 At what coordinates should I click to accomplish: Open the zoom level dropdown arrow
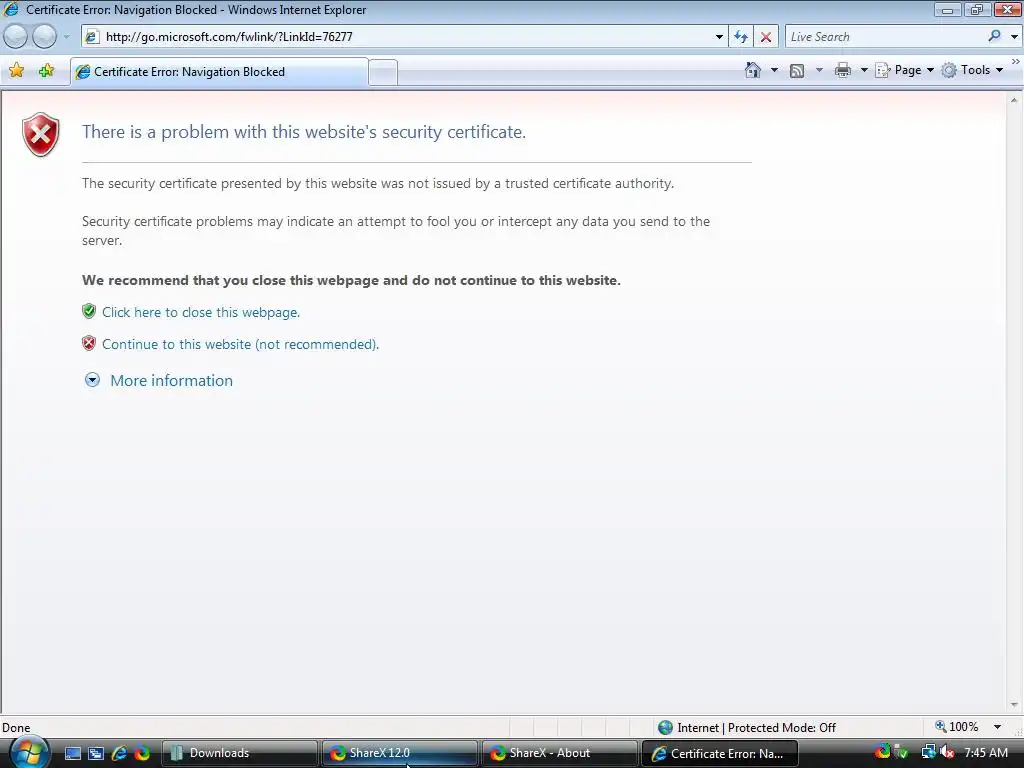(x=997, y=728)
